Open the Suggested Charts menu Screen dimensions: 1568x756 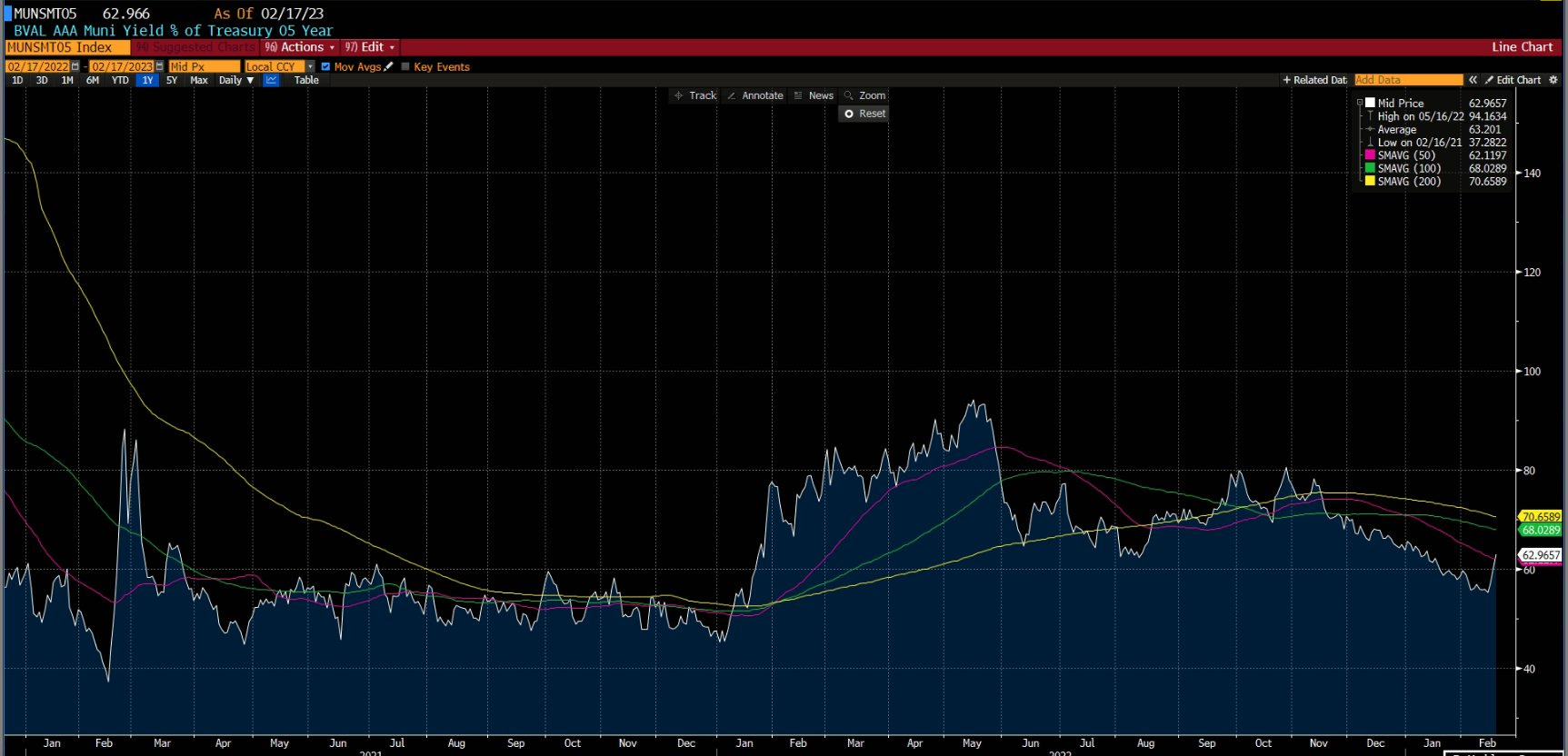pyautogui.click(x=195, y=47)
